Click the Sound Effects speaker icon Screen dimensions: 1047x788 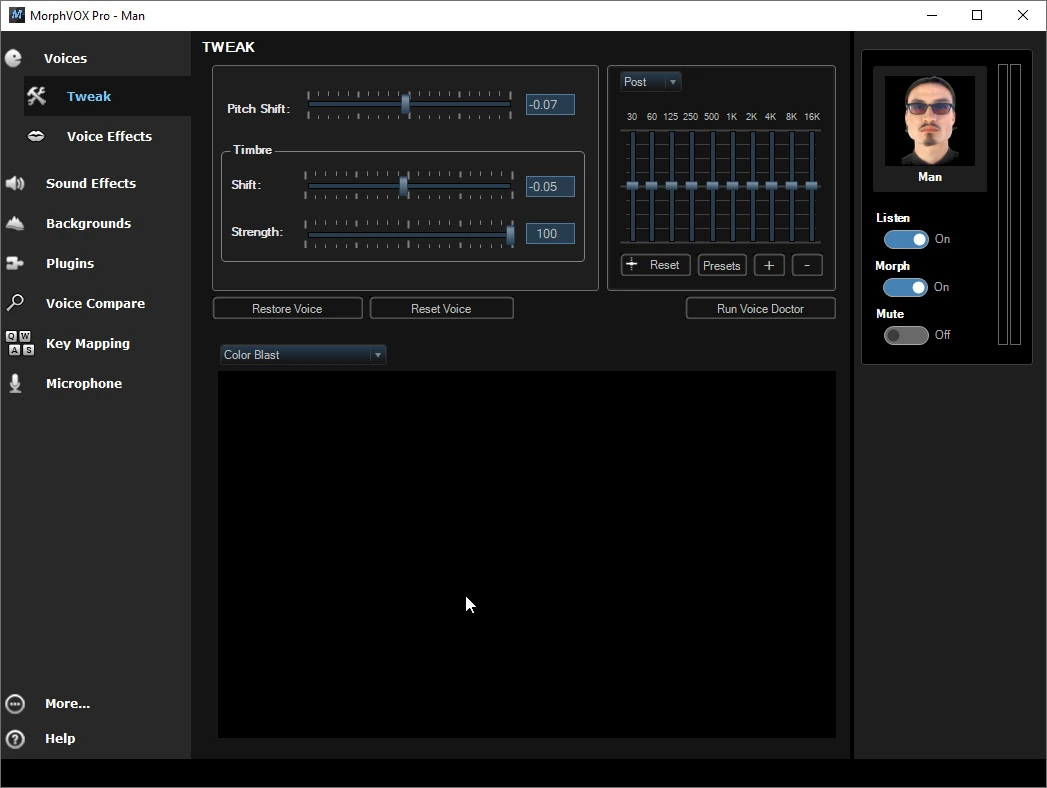pos(15,183)
